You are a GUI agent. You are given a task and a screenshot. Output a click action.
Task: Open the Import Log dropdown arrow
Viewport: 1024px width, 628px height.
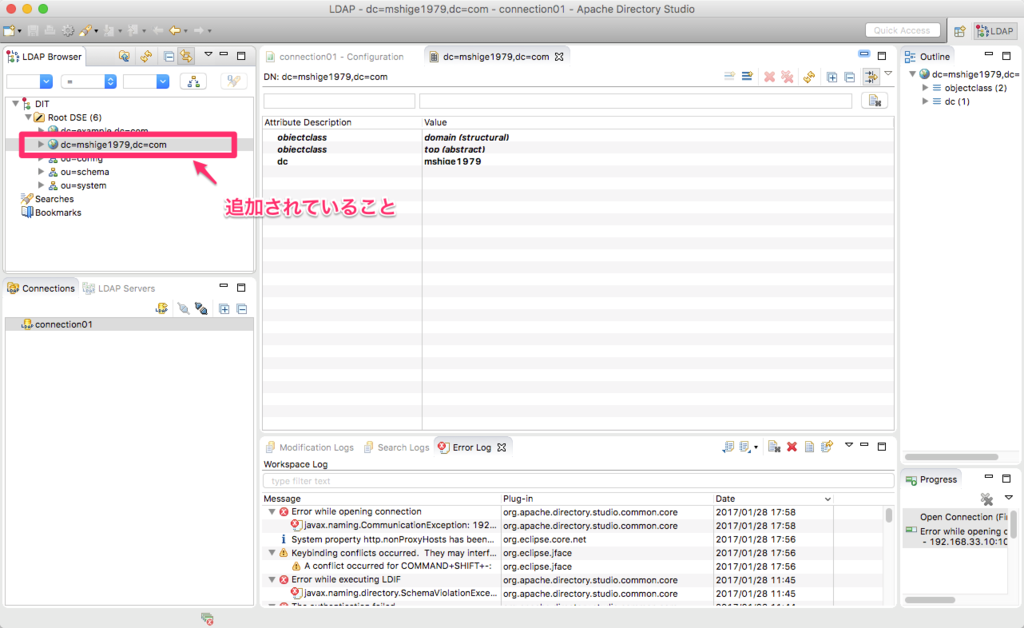pyautogui.click(x=756, y=448)
